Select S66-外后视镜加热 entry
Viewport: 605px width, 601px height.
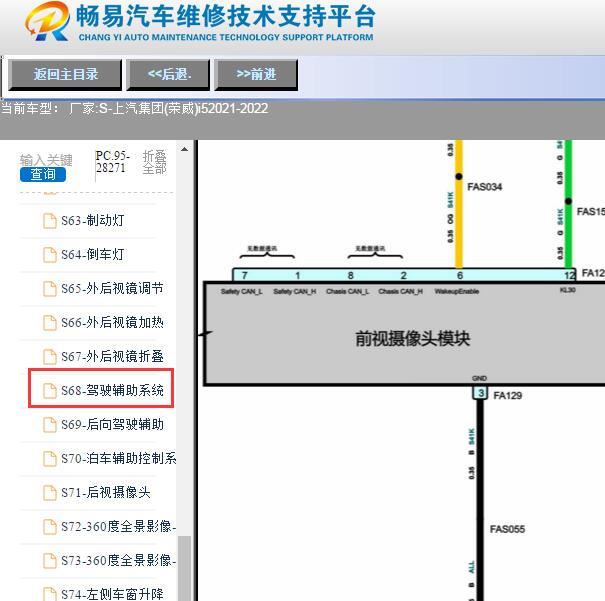pos(112,322)
